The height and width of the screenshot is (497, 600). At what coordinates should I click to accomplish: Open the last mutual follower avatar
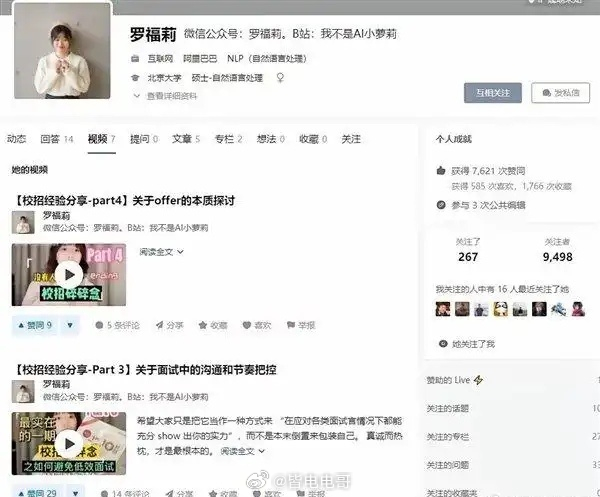578,309
